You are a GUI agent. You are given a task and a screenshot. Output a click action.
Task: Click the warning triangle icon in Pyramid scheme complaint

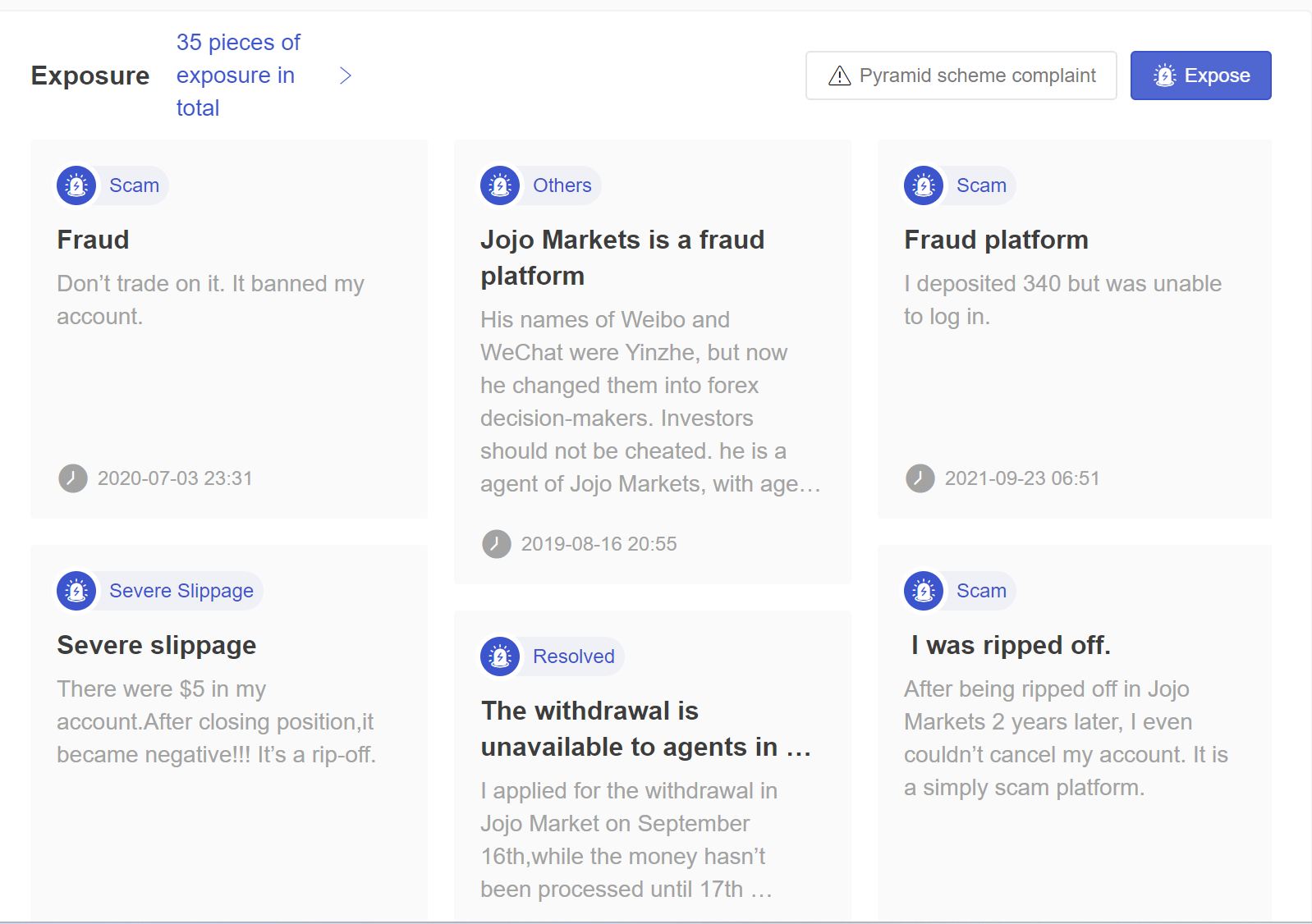click(839, 75)
